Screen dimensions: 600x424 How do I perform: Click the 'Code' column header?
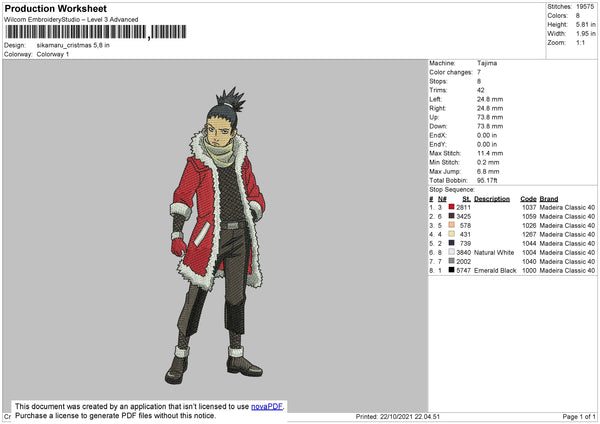(x=528, y=199)
